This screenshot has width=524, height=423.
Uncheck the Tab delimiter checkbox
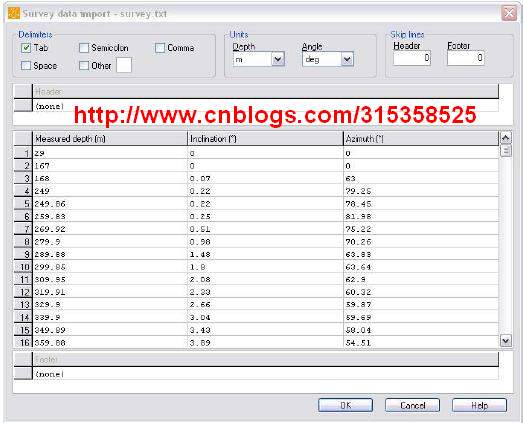pyautogui.click(x=26, y=48)
